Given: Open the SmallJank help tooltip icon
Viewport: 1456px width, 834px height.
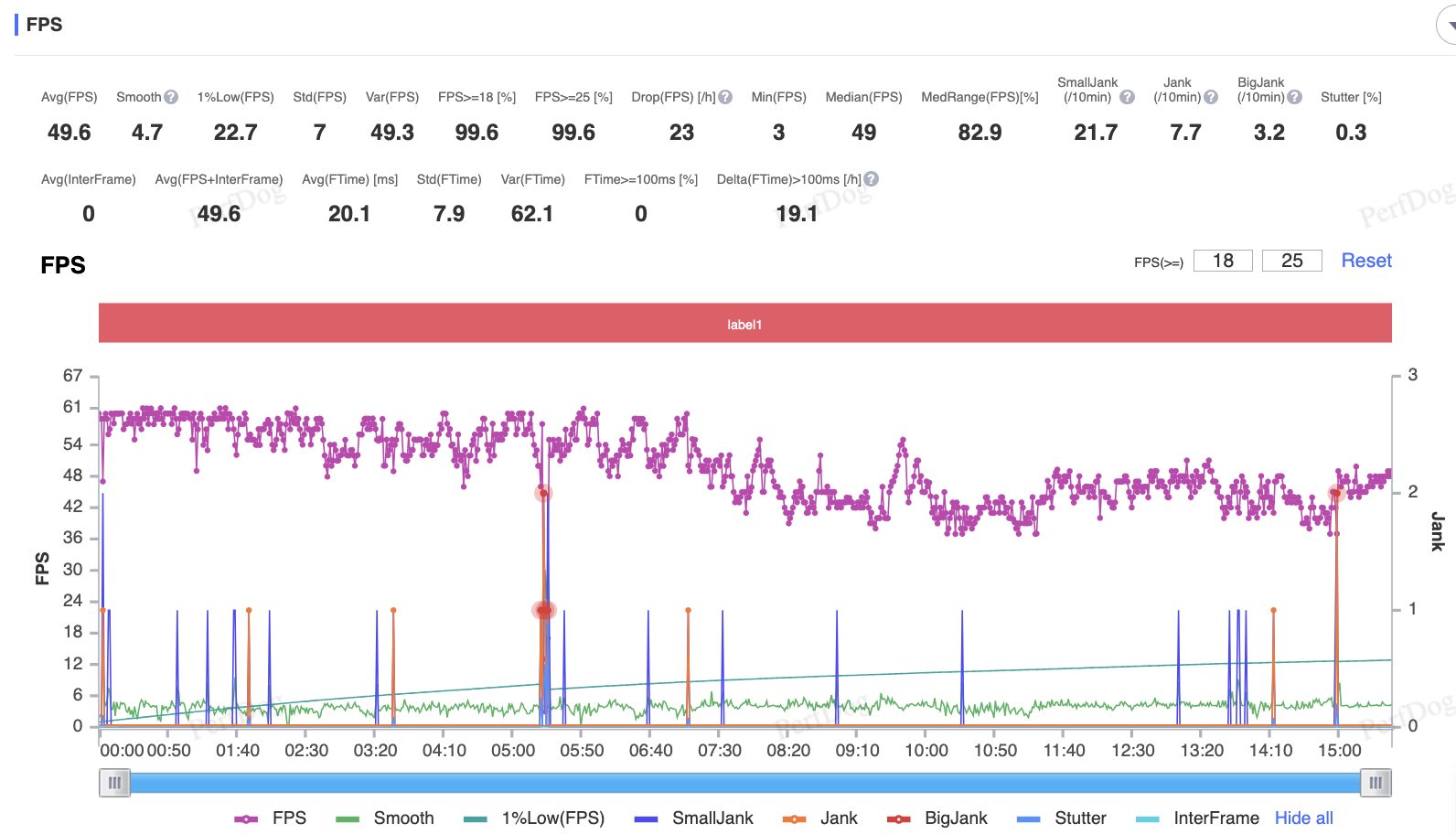Looking at the screenshot, I should [1127, 97].
